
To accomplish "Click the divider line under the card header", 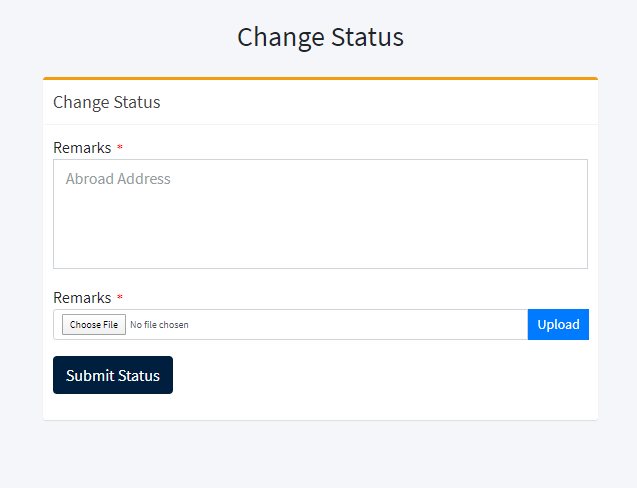I will click(x=321, y=124).
